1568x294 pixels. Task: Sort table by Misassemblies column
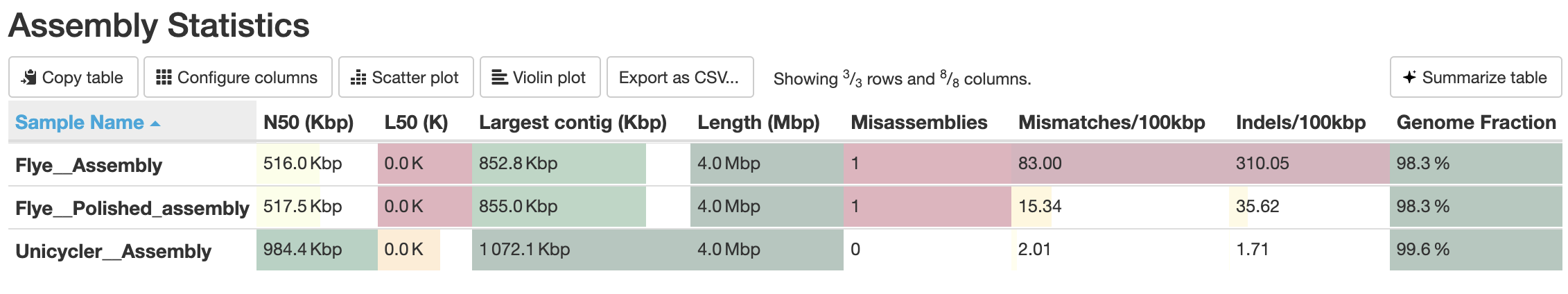pyautogui.click(x=918, y=123)
